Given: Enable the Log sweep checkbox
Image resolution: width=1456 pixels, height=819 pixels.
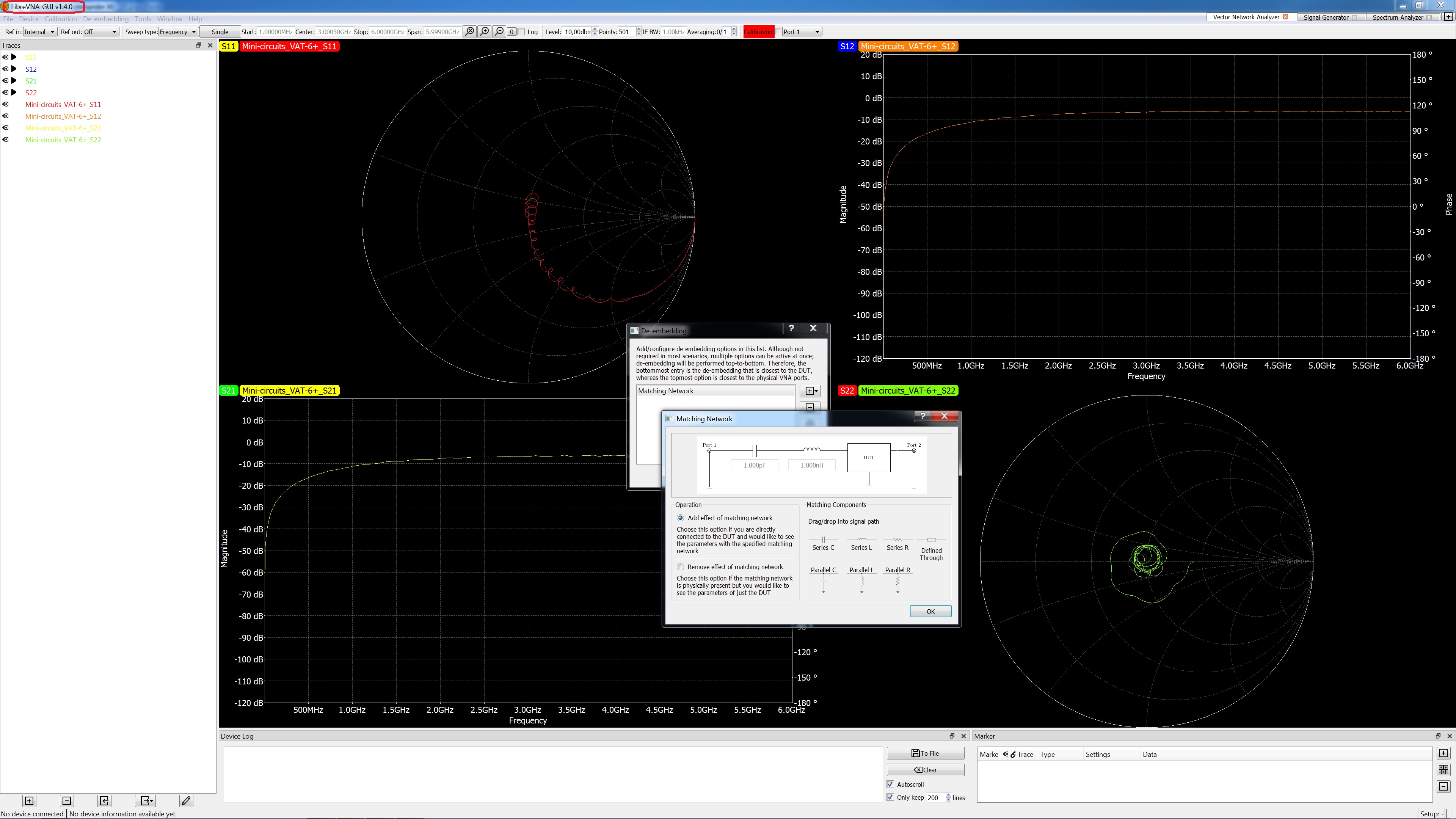Looking at the screenshot, I should tap(522, 31).
